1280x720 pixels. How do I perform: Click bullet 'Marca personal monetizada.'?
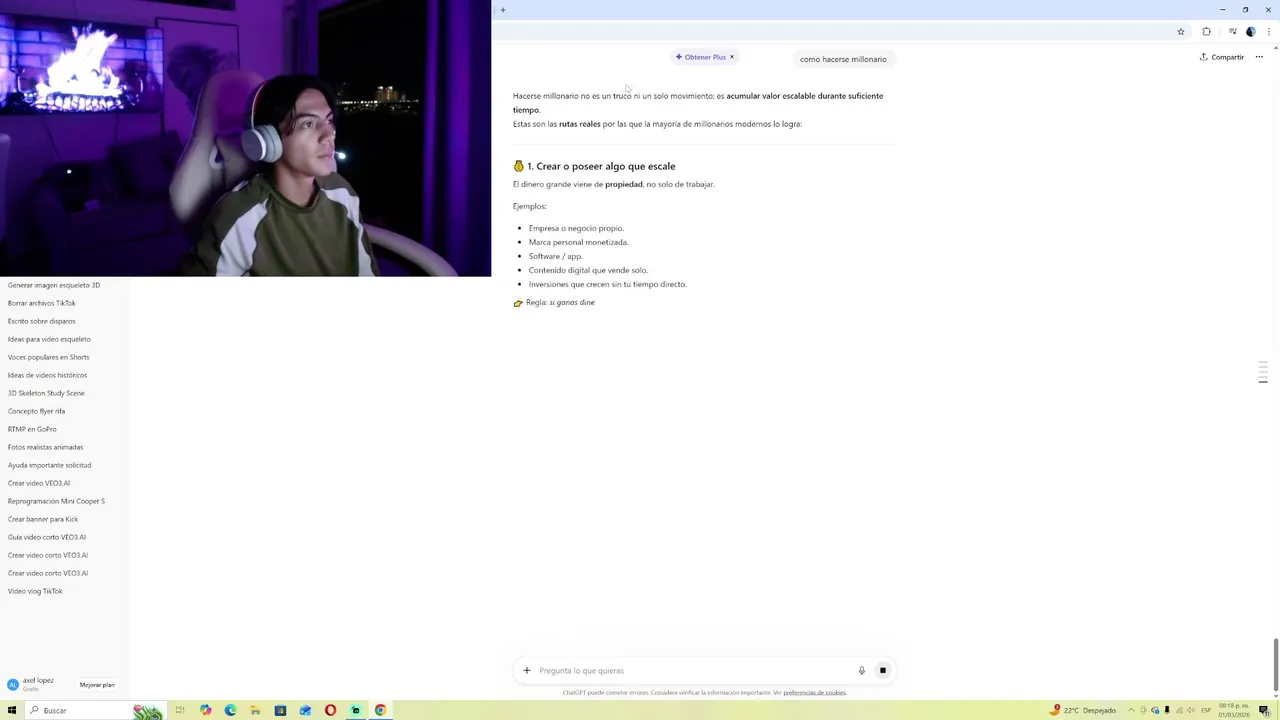coord(578,242)
